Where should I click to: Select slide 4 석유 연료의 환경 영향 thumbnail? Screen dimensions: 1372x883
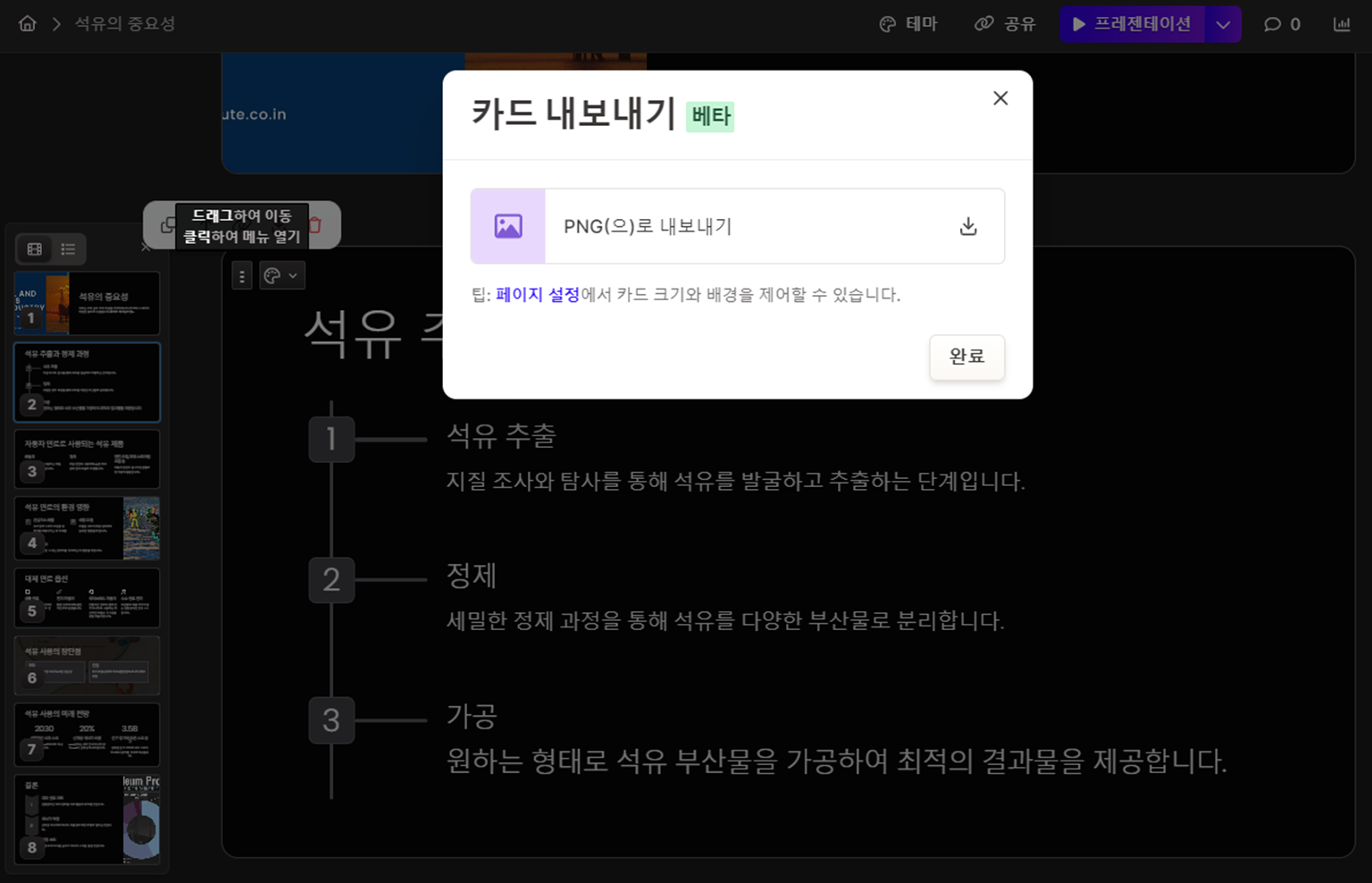[x=87, y=528]
